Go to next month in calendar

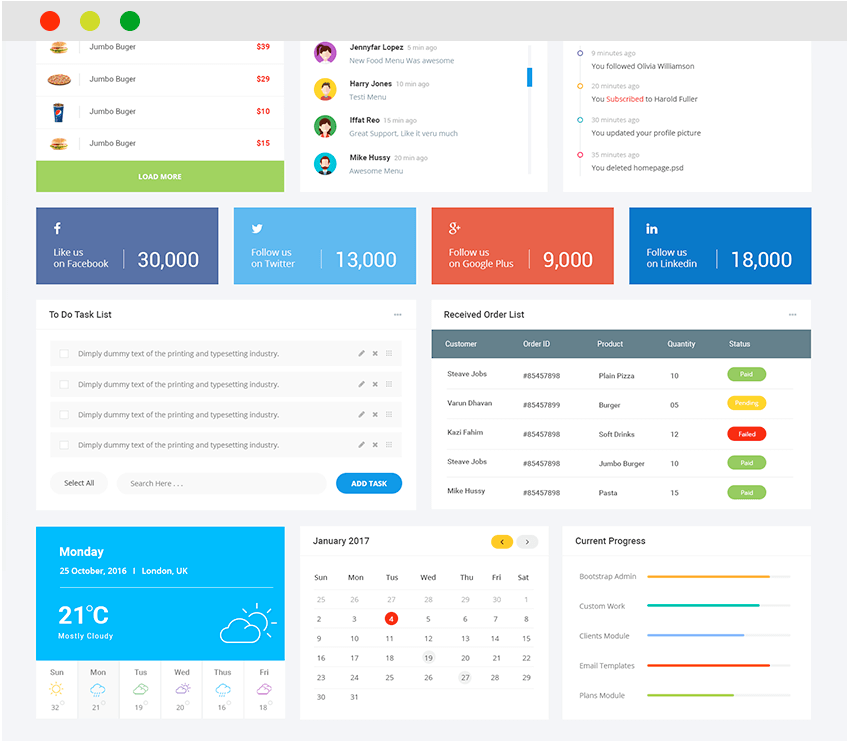[x=527, y=542]
